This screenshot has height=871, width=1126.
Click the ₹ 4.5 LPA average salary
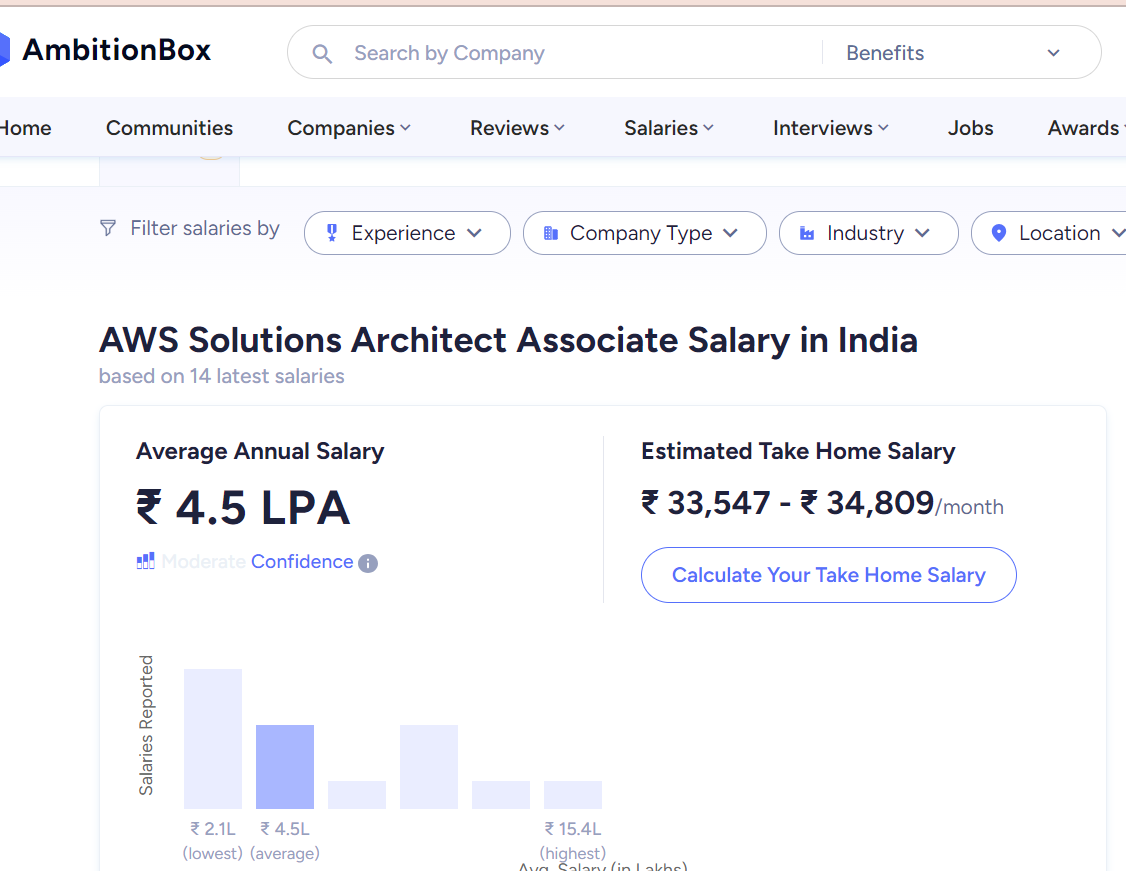(243, 508)
